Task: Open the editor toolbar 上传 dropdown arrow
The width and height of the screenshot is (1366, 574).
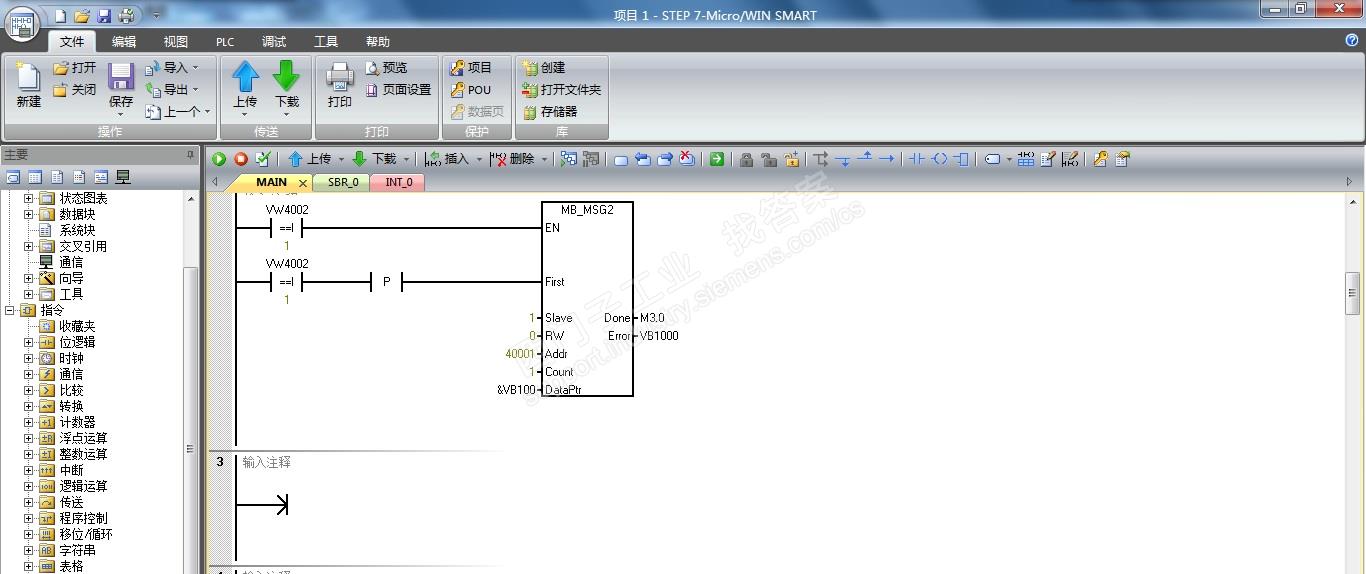Action: 340,159
